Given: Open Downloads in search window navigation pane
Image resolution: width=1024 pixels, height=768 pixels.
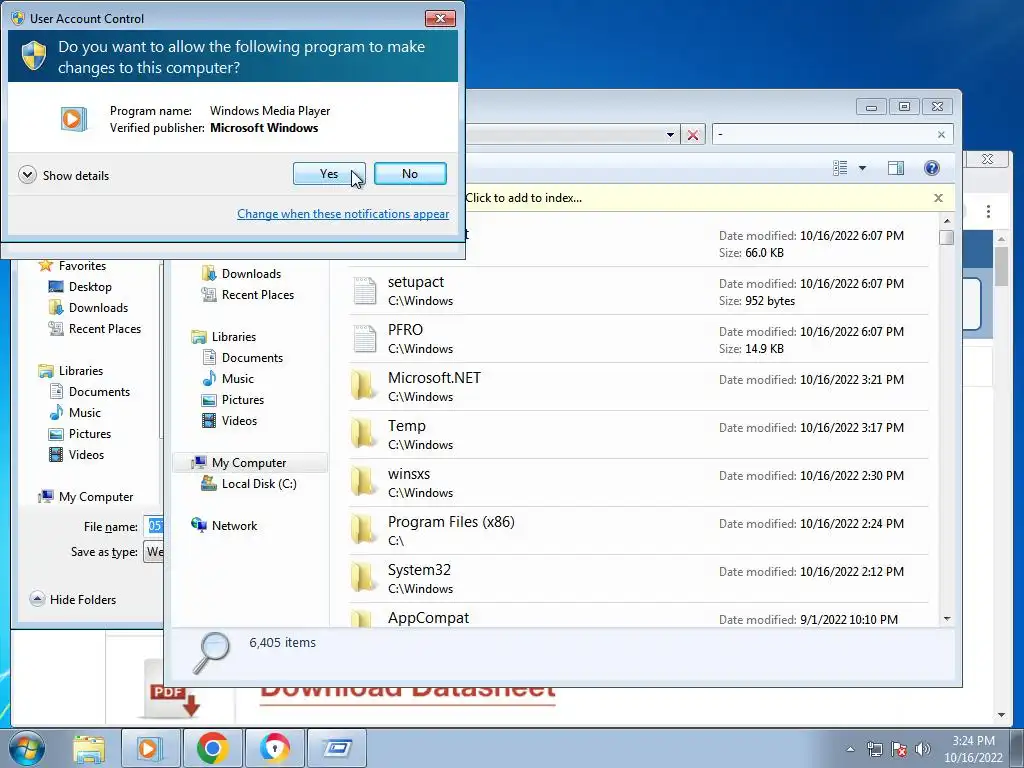Looking at the screenshot, I should coord(242,274).
